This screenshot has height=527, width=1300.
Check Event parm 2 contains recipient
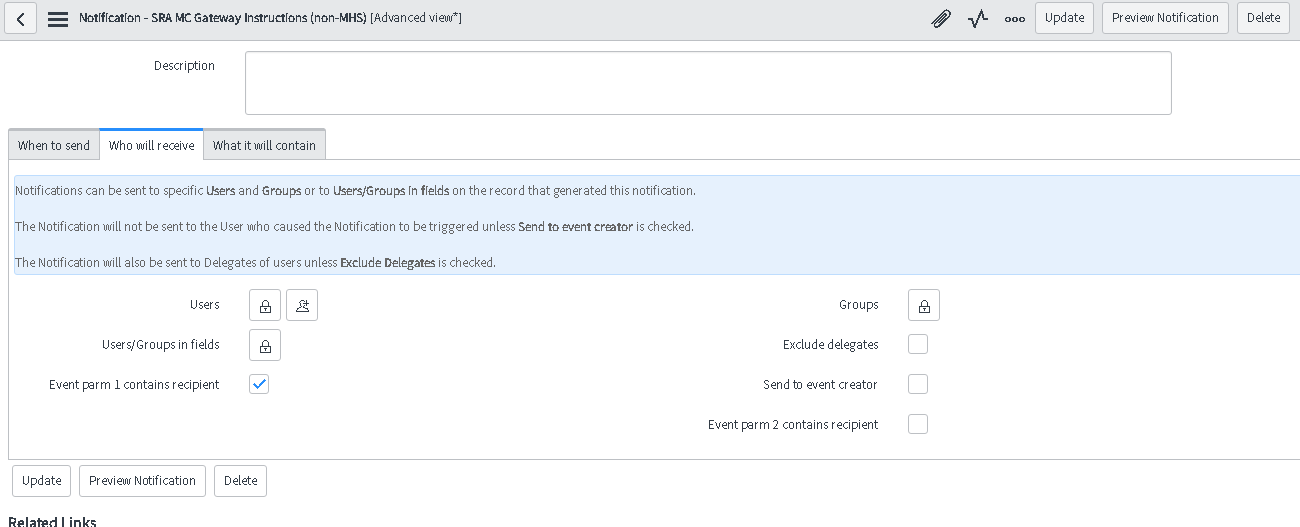coord(918,424)
